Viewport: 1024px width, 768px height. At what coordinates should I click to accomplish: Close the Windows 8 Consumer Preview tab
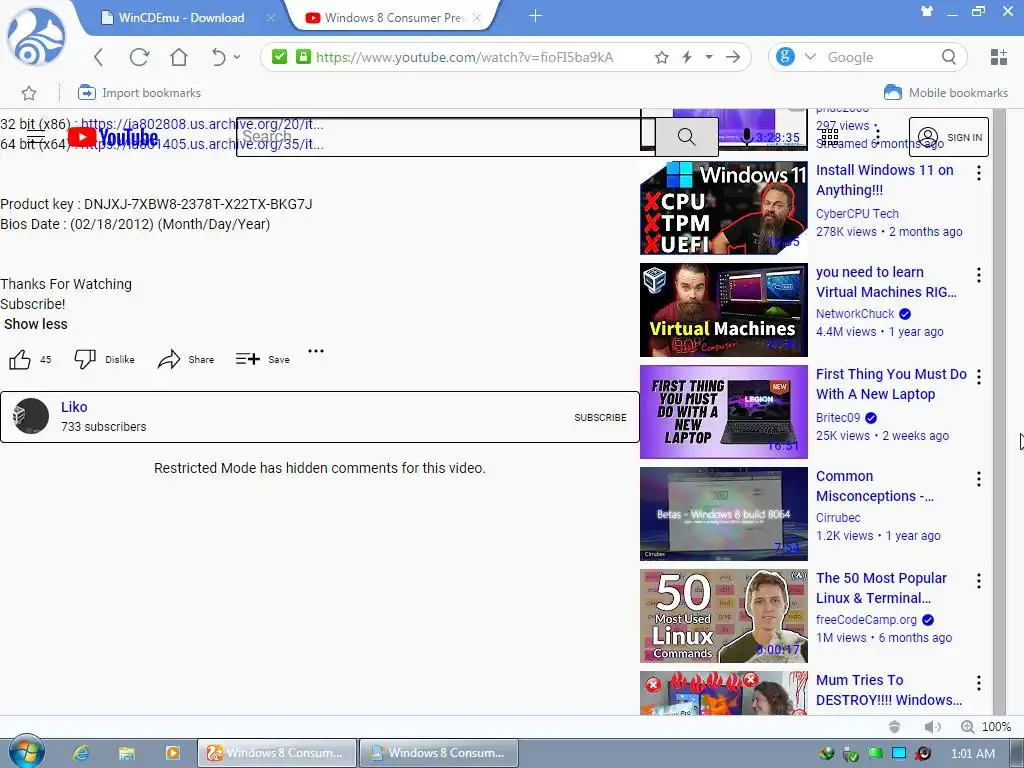click(x=477, y=18)
